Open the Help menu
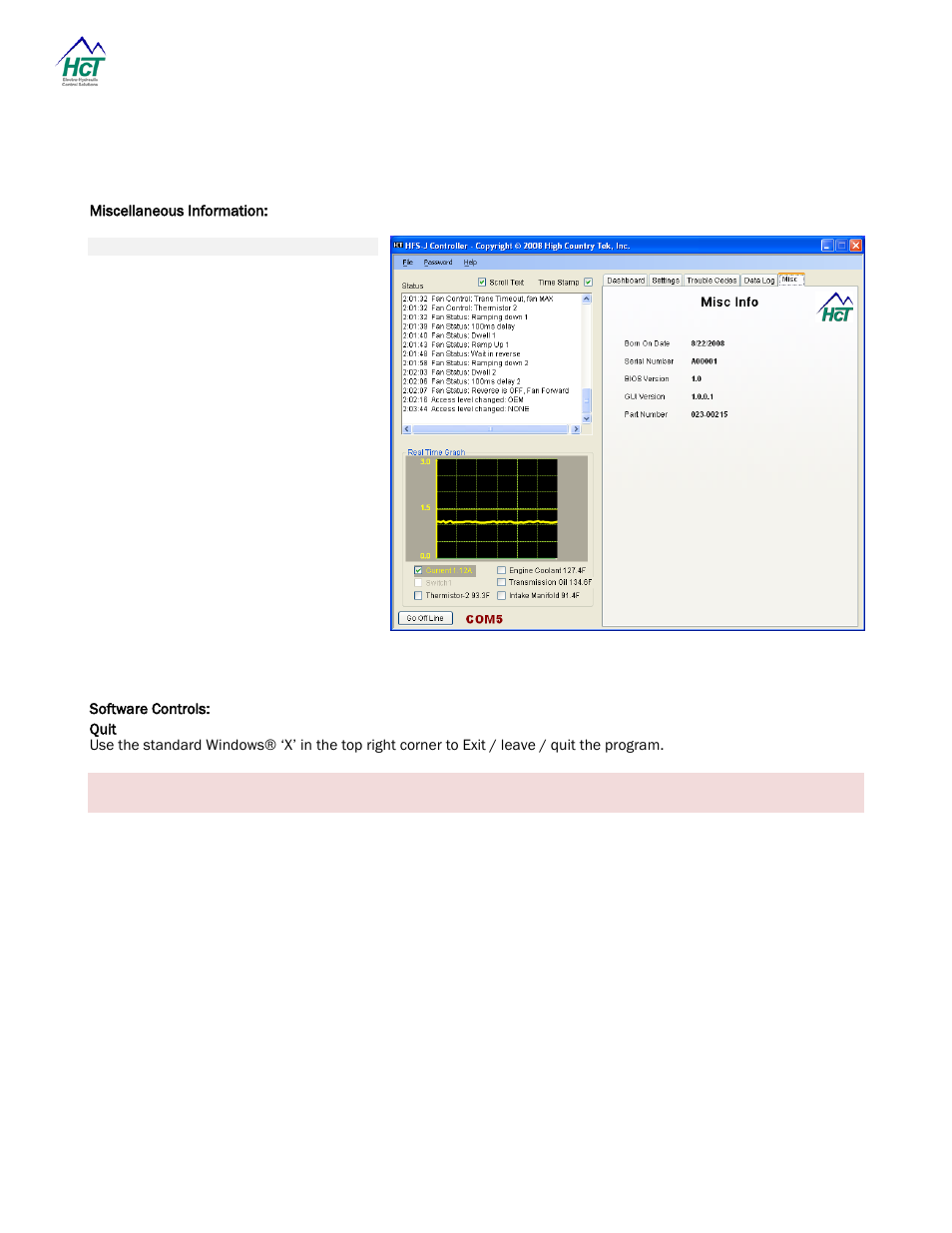952x1233 pixels. [470, 263]
